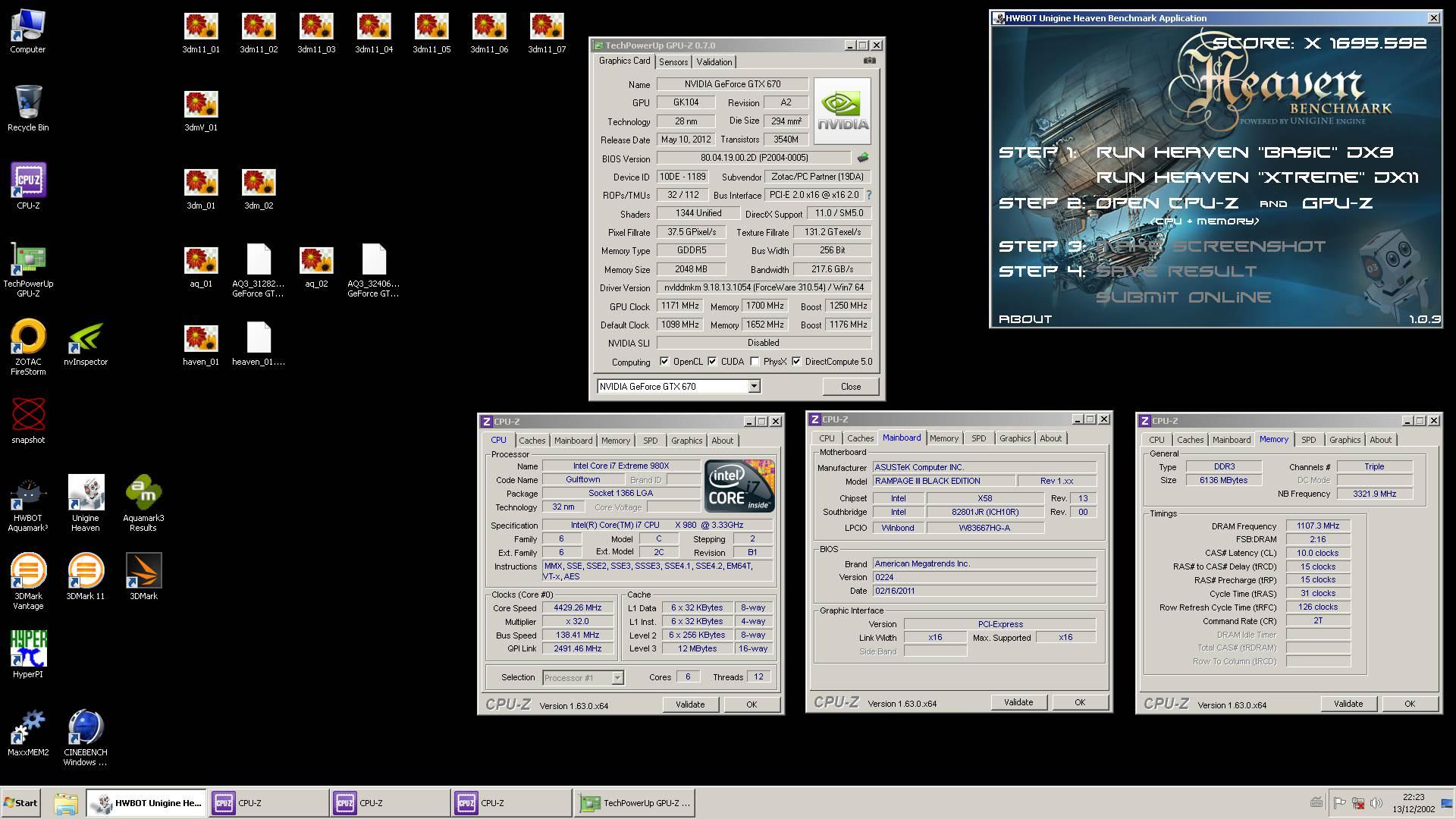Toggle the PhysX checkbox in GPU-Z

coord(755,362)
